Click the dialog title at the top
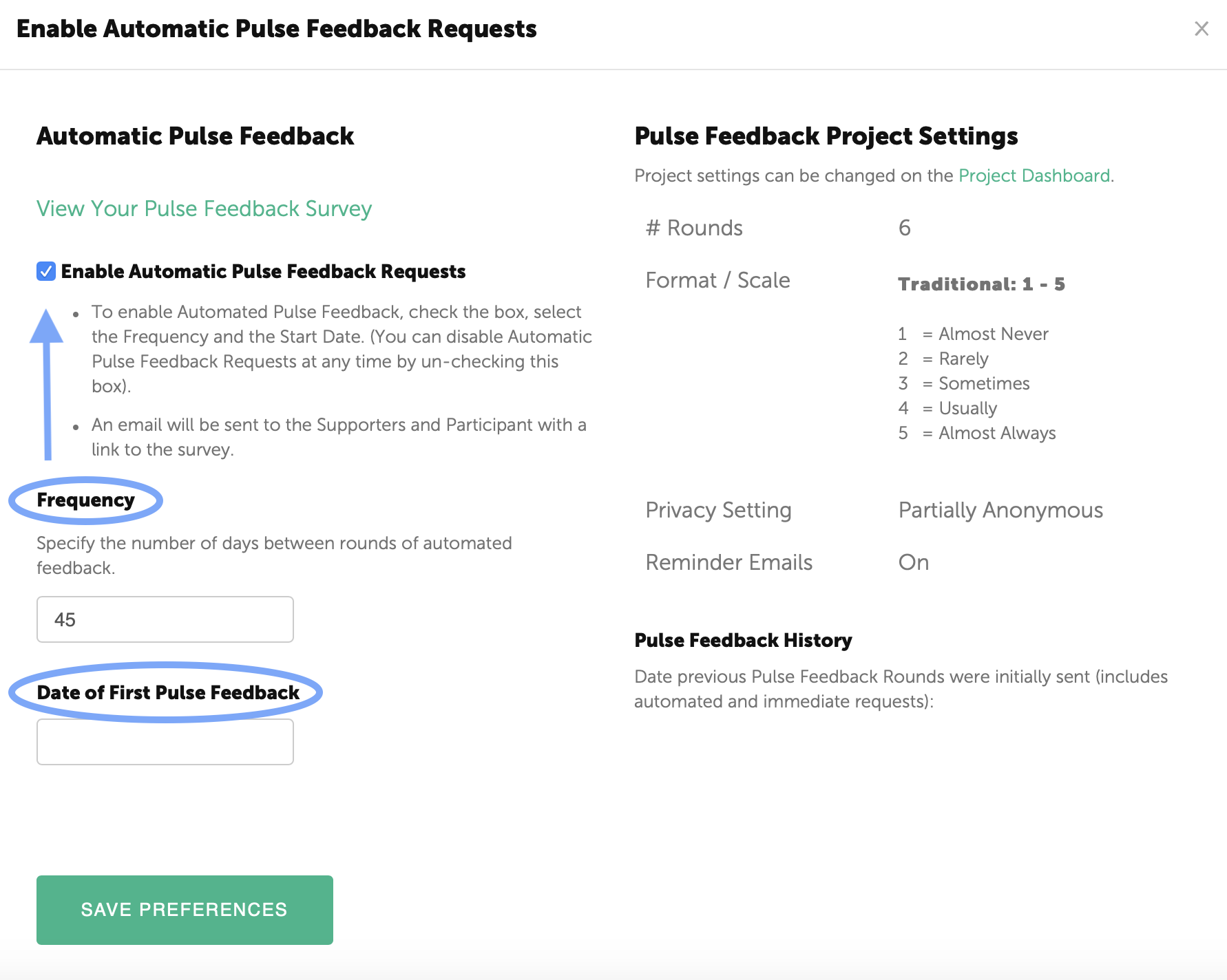 tap(276, 29)
